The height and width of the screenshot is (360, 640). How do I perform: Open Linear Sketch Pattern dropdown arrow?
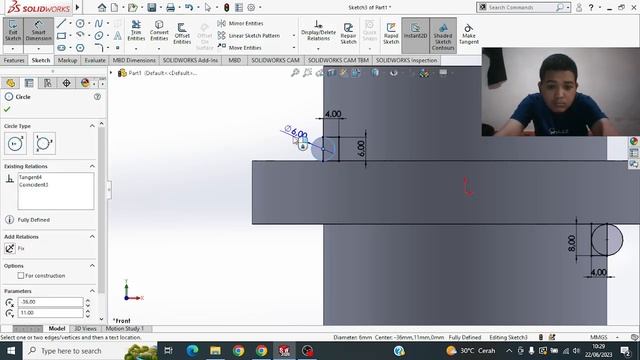coord(293,36)
